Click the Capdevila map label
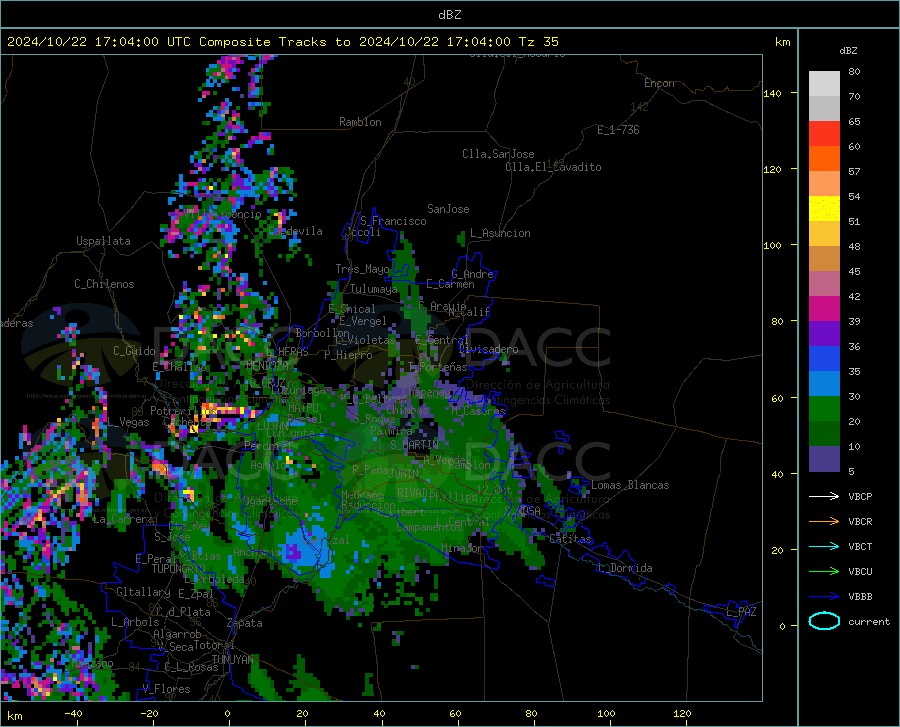This screenshot has width=900, height=727. coord(296,231)
